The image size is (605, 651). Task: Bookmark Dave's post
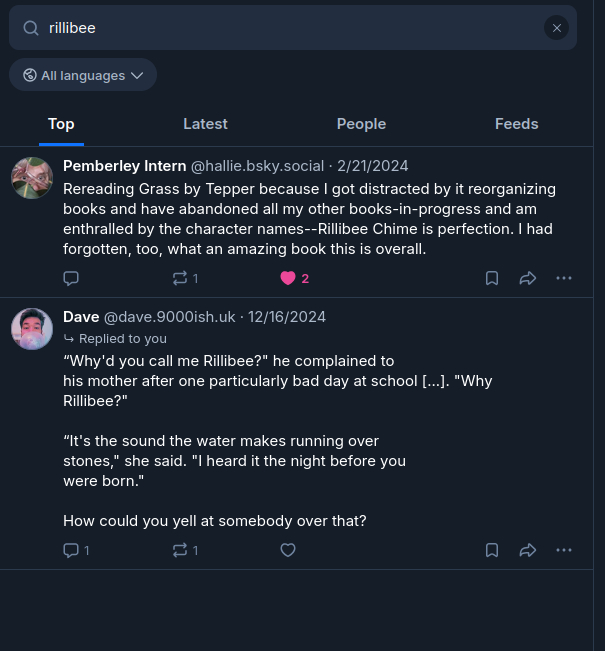[x=492, y=550]
